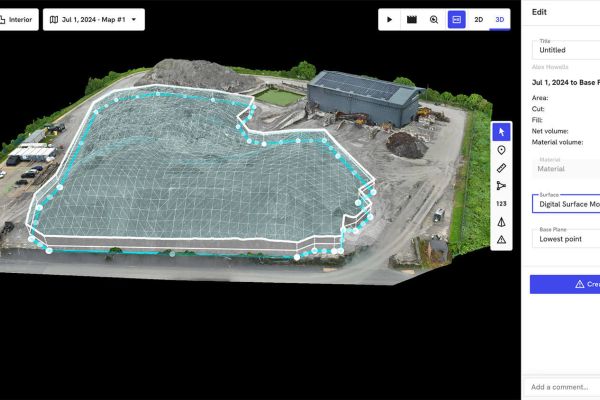Select the upper volume pile tool

coord(501,222)
